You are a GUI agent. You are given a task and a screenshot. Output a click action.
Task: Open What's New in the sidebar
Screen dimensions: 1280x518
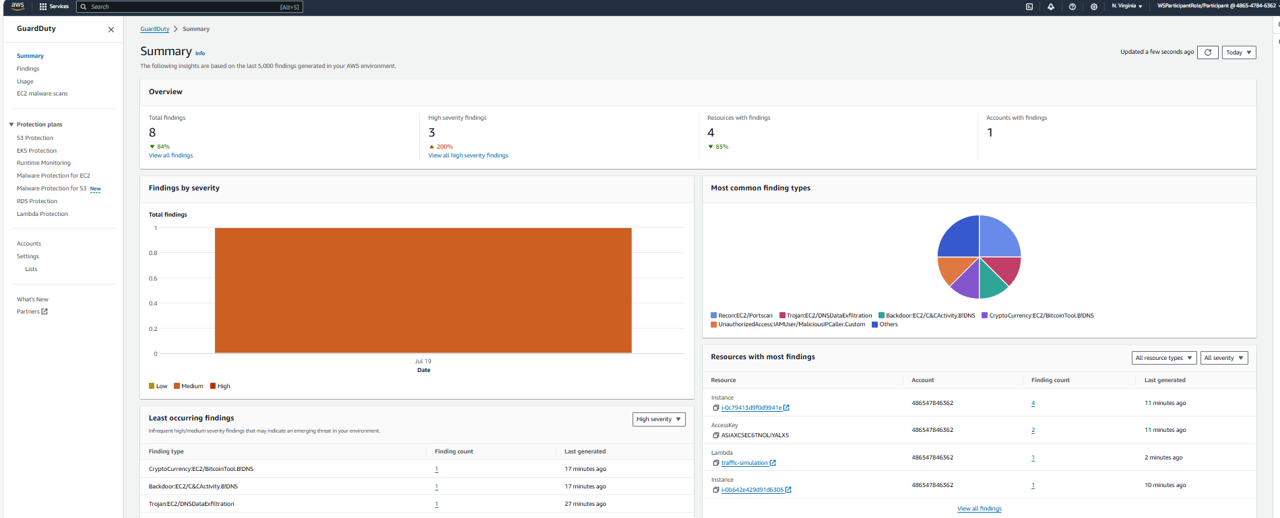point(32,299)
